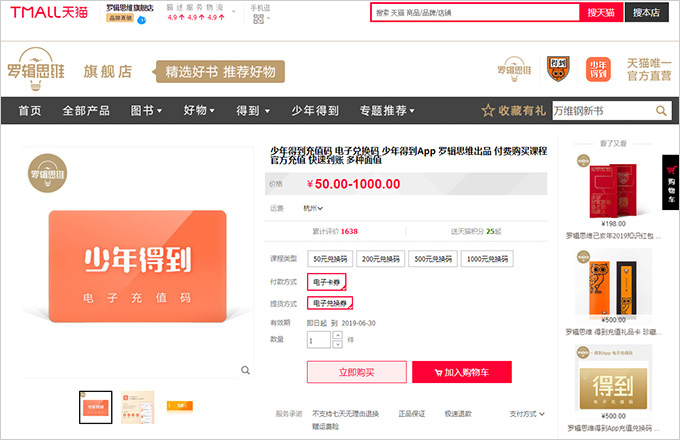Select the 1000元兑换码 option

coord(487,259)
